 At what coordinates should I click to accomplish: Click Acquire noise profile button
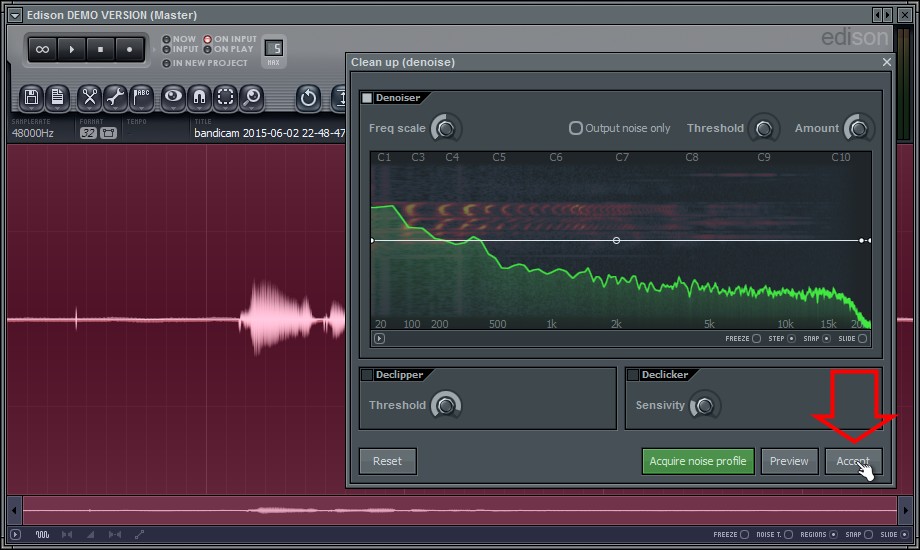tap(697, 461)
